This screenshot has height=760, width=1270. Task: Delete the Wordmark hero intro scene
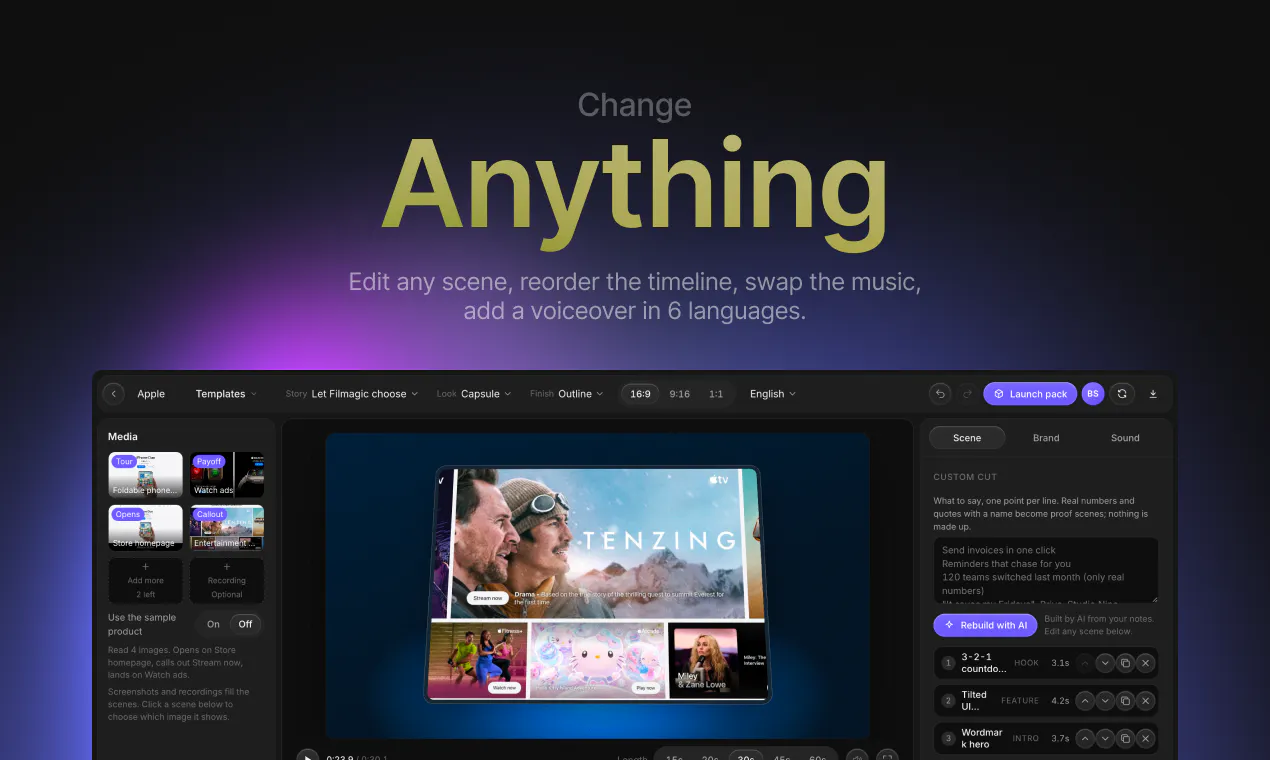pos(1146,739)
